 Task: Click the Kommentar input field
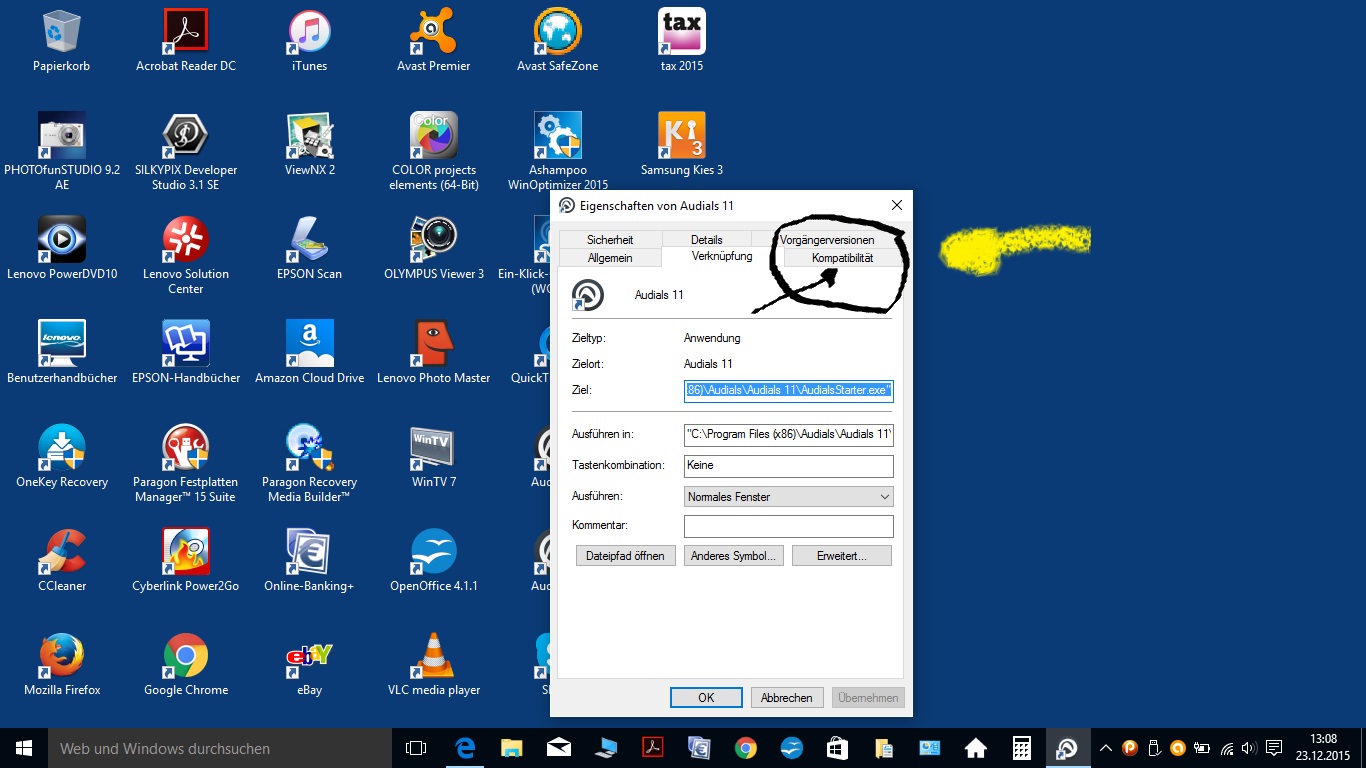point(788,526)
